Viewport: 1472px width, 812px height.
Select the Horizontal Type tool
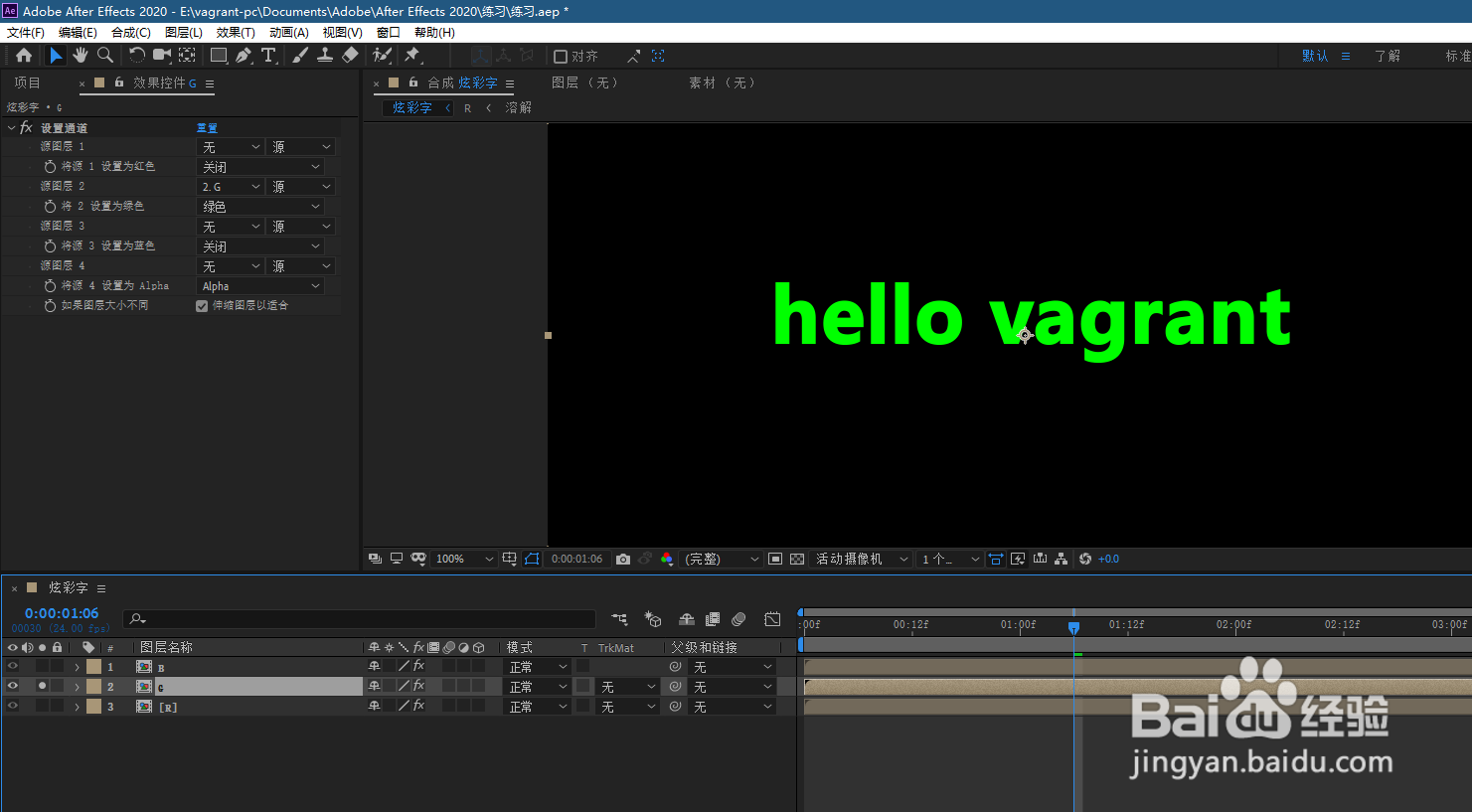[268, 56]
